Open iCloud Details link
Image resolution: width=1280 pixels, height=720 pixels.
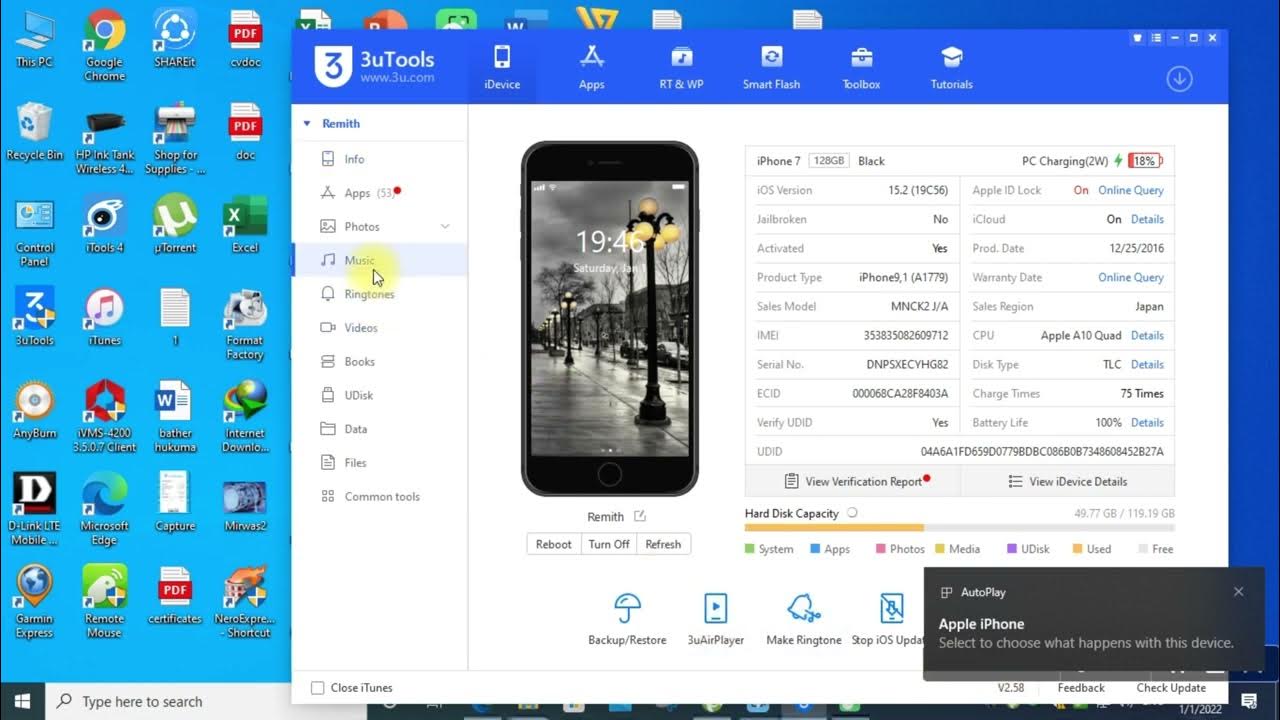click(x=1147, y=219)
